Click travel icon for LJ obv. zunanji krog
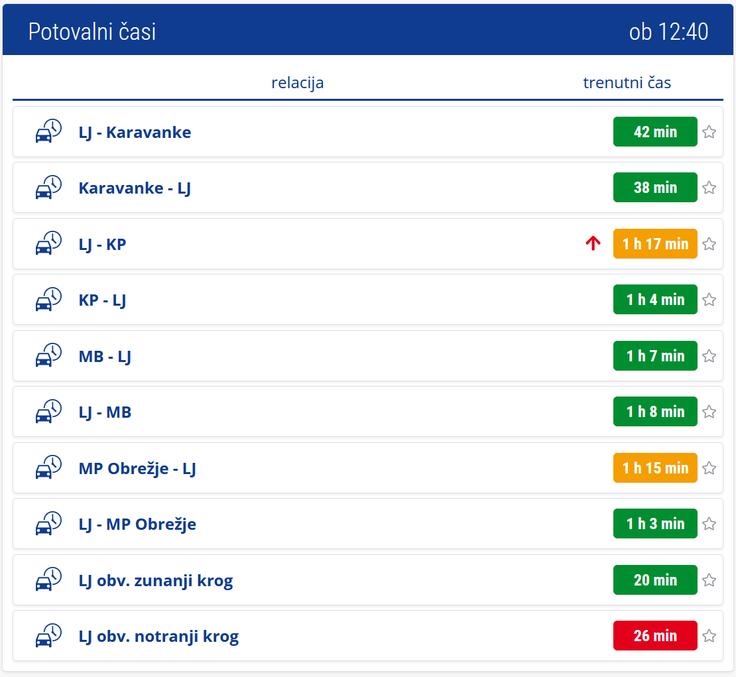 (49, 579)
